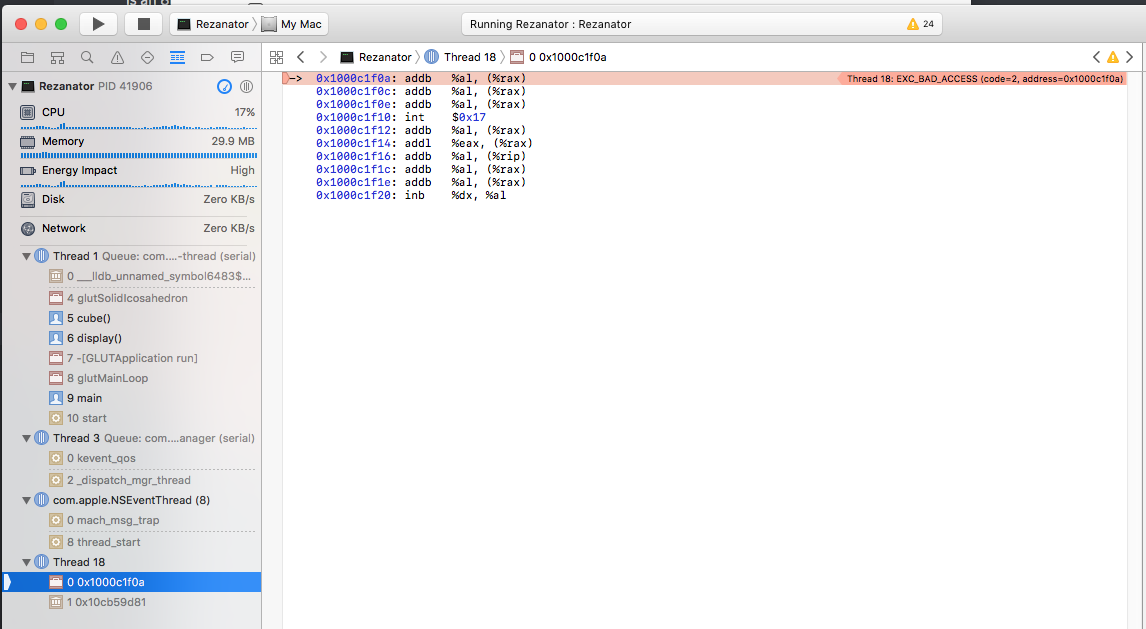Click the thread view options icon beside PID
Screen dimensions: 1146x629
pos(246,86)
